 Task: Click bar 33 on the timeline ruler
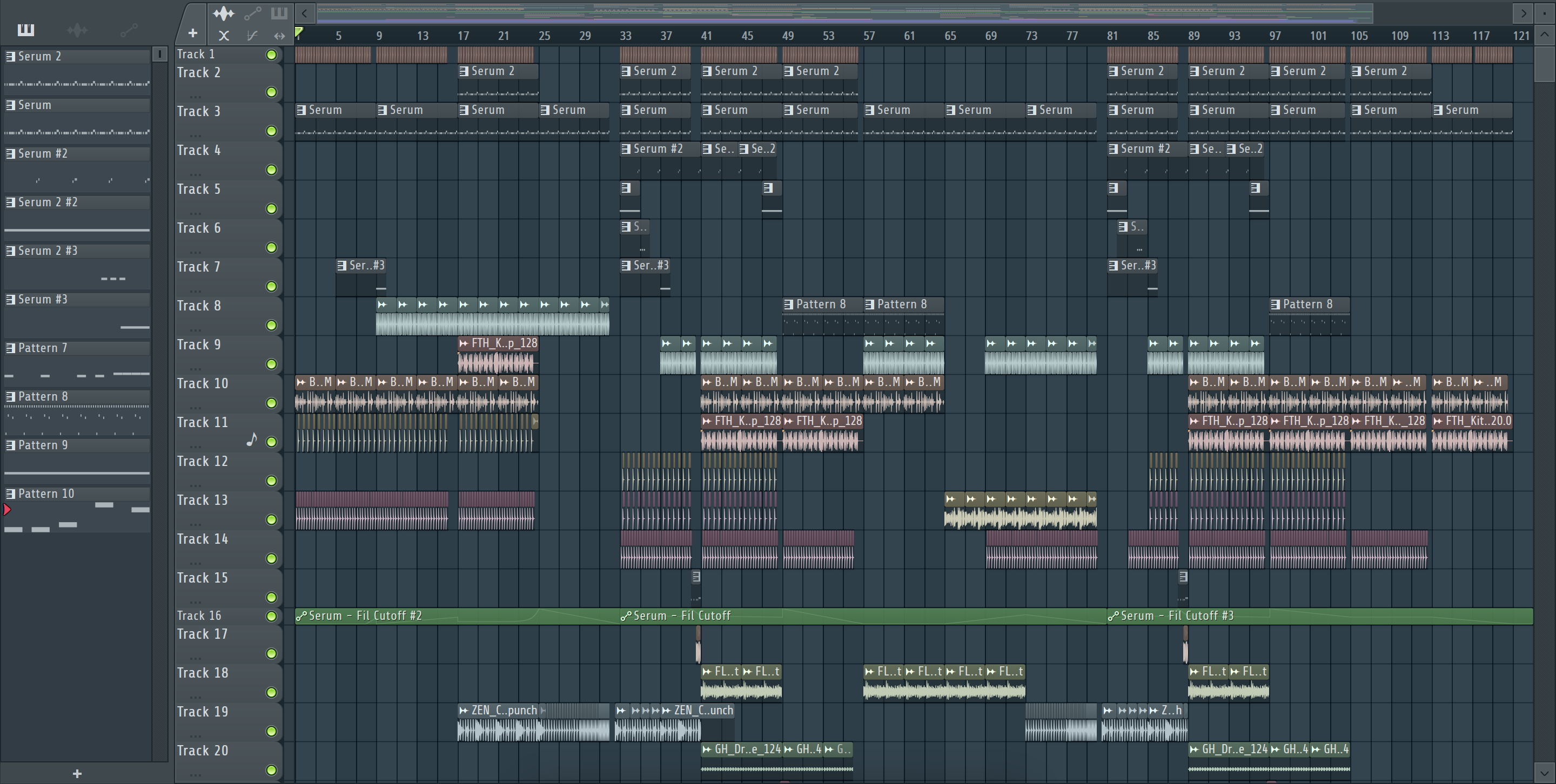(x=625, y=36)
